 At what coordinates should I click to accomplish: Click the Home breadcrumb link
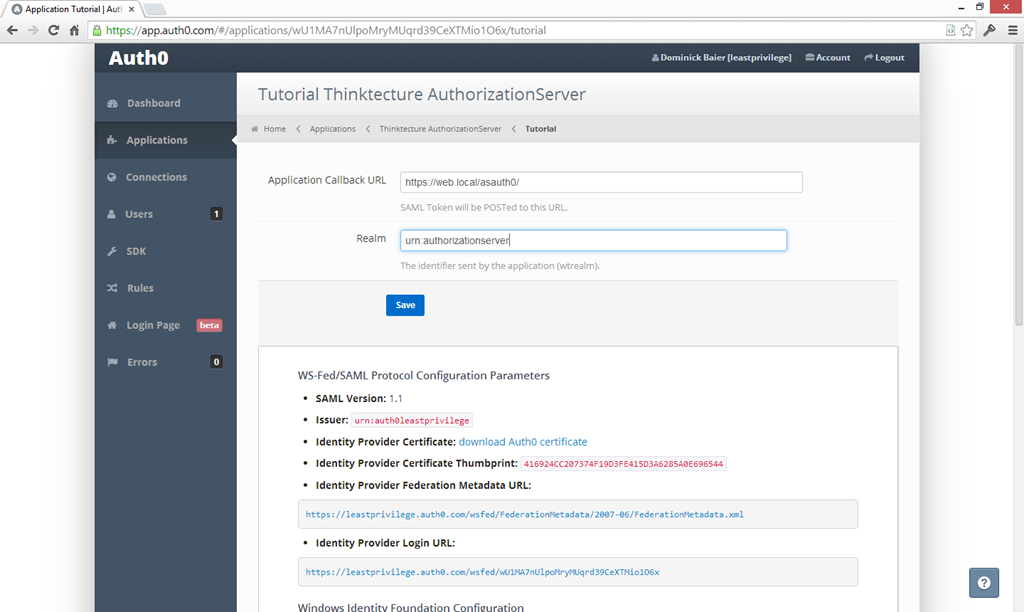(x=274, y=129)
